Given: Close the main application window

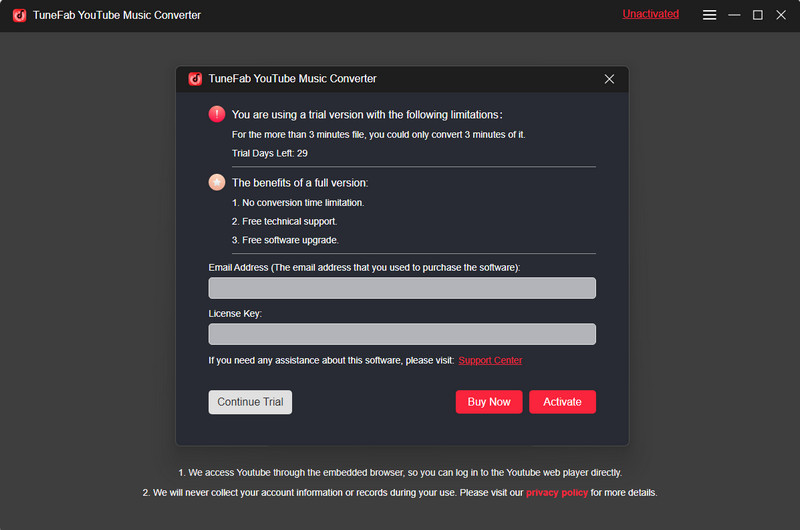Looking at the screenshot, I should click(781, 15).
